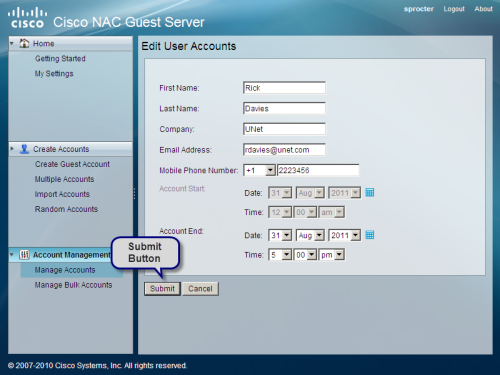Click the sidebar splitter handle
Screen dimensions: 500x375
[135, 194]
